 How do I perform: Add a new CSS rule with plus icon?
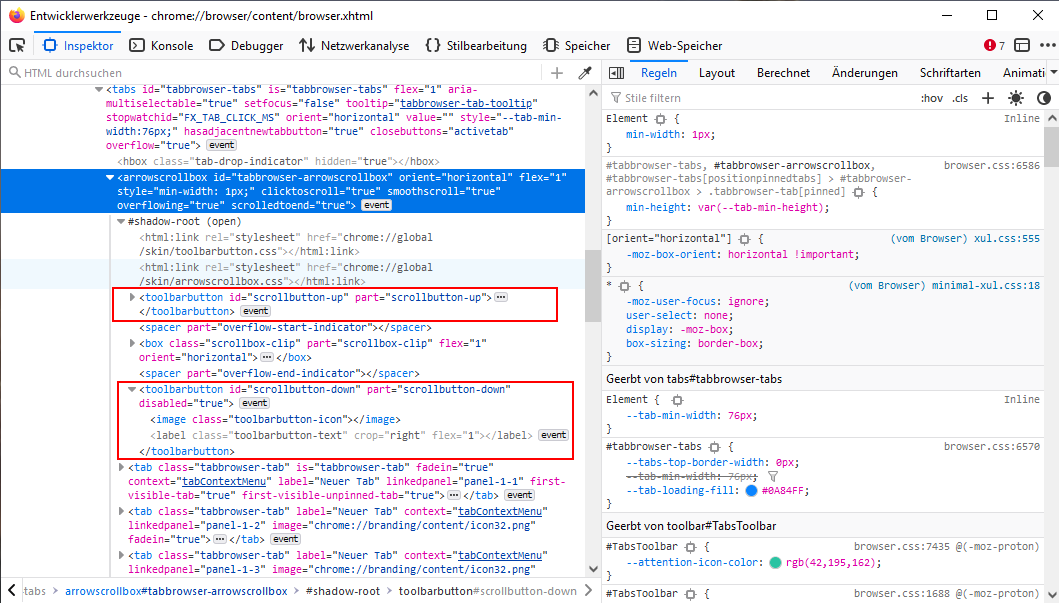point(988,98)
